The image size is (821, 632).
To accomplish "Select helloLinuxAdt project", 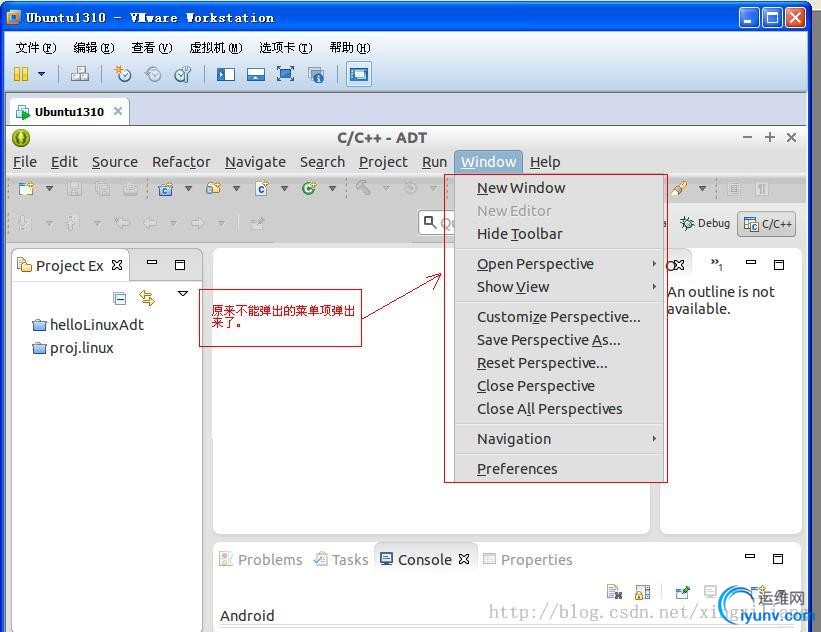I will (x=87, y=325).
